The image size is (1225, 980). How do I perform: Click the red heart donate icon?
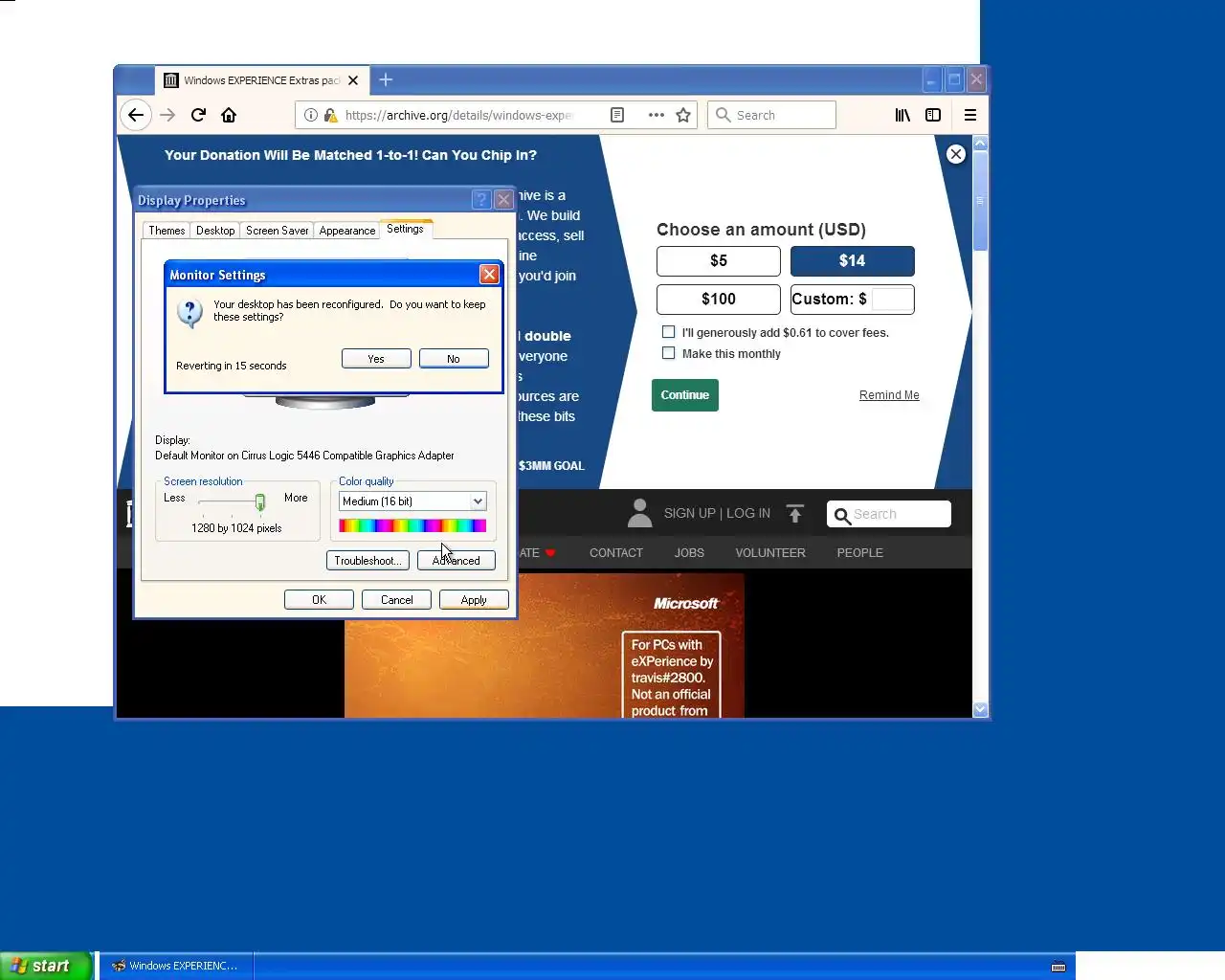click(x=550, y=553)
